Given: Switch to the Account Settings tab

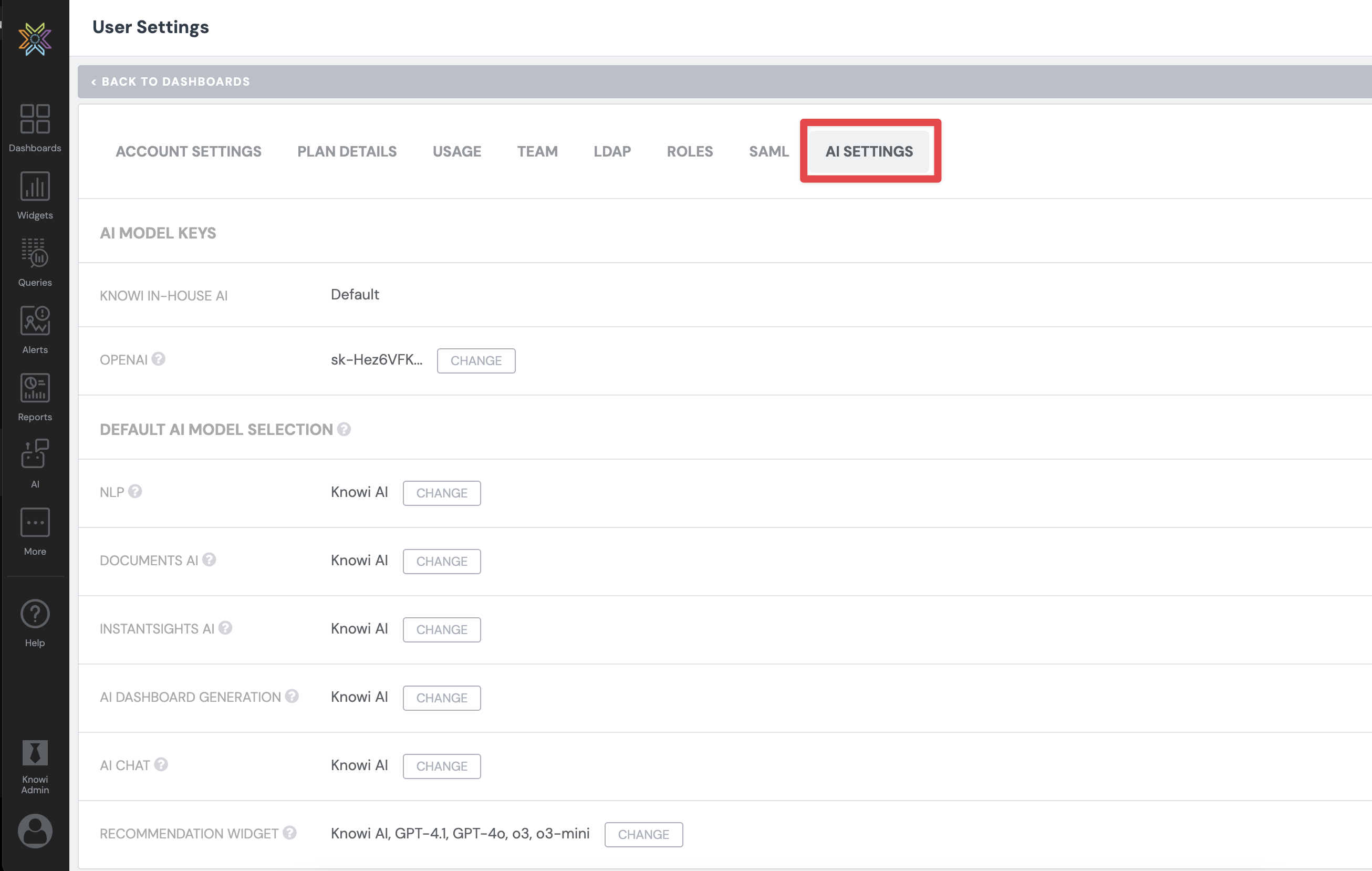Looking at the screenshot, I should pyautogui.click(x=188, y=151).
